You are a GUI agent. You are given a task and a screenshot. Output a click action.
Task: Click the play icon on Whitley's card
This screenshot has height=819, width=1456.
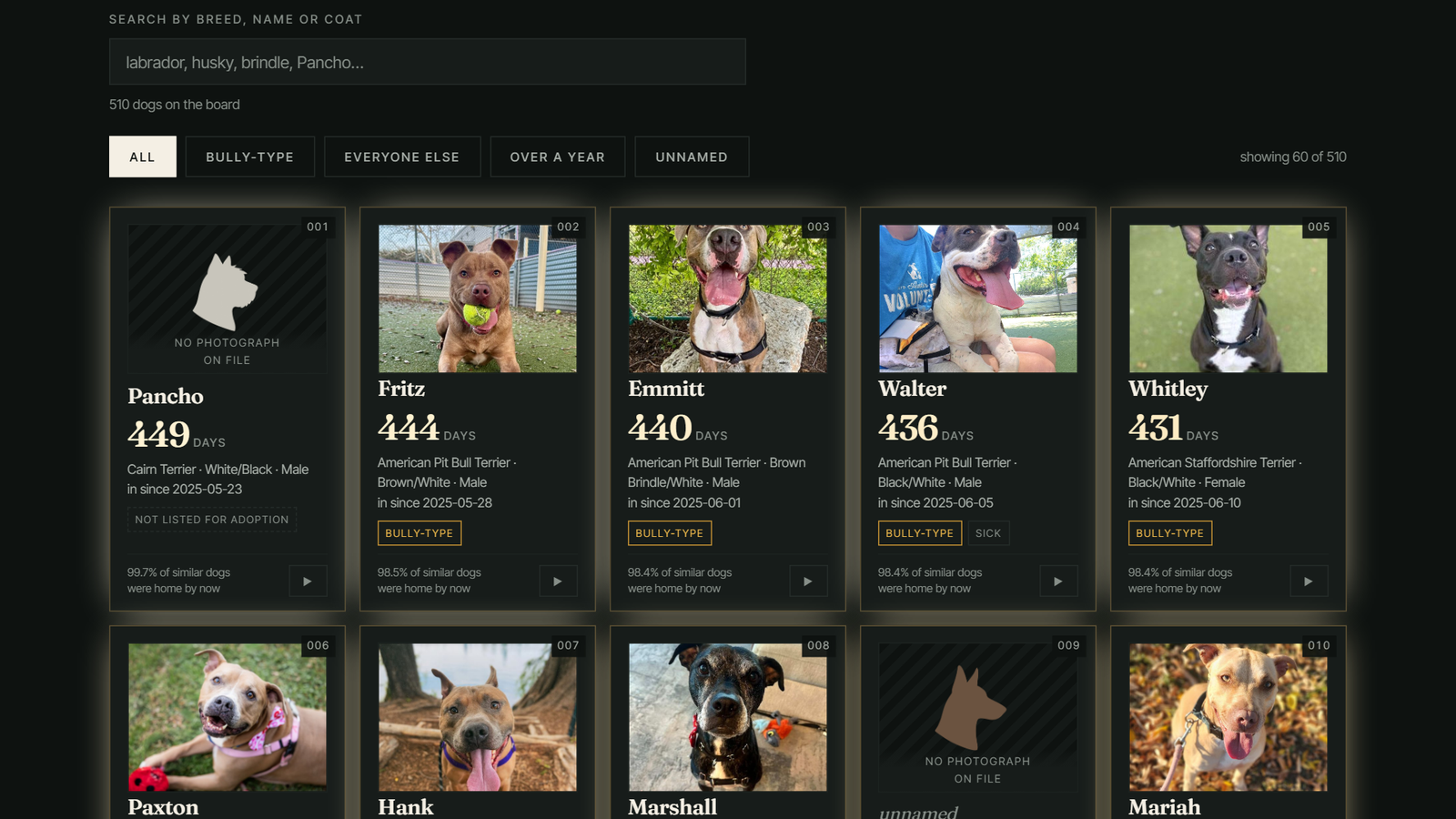tap(1309, 581)
